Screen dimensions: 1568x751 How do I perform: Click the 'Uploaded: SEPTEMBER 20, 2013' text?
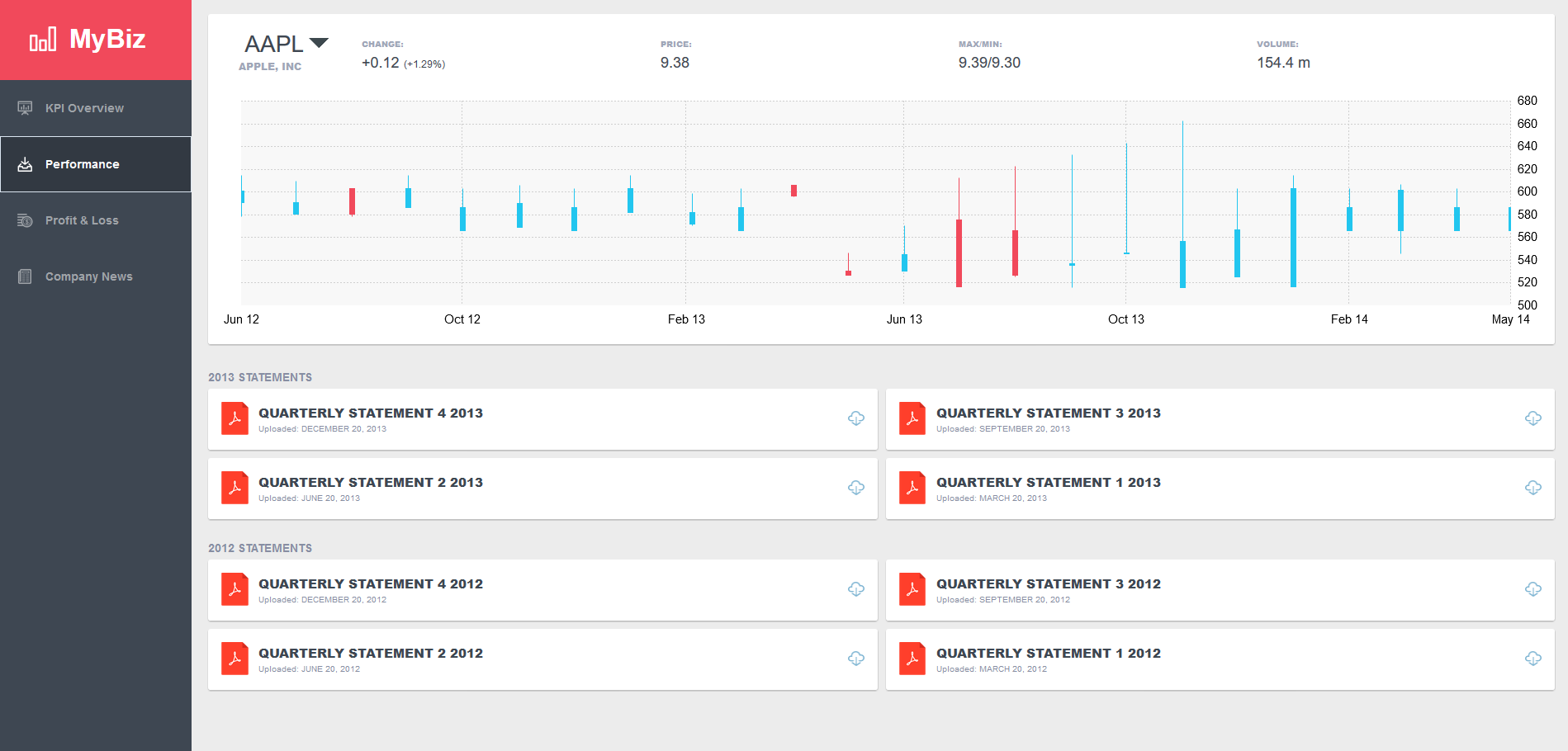[x=1003, y=429]
